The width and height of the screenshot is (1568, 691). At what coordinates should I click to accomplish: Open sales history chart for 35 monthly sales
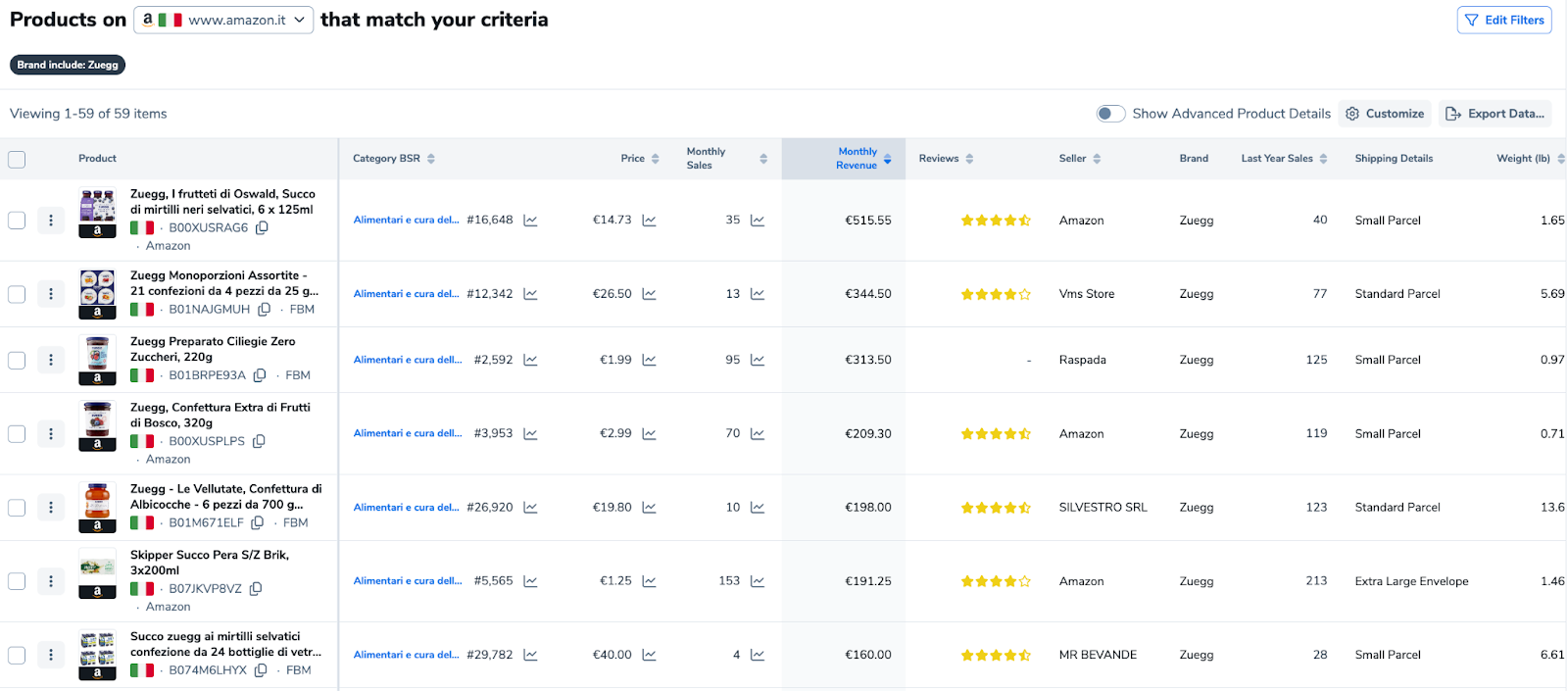[758, 221]
